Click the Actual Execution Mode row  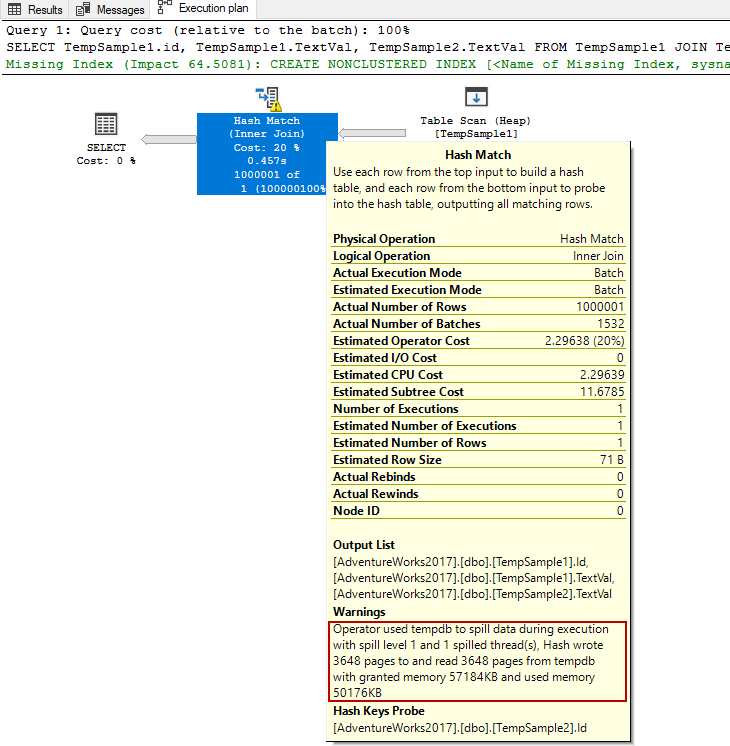coord(478,273)
